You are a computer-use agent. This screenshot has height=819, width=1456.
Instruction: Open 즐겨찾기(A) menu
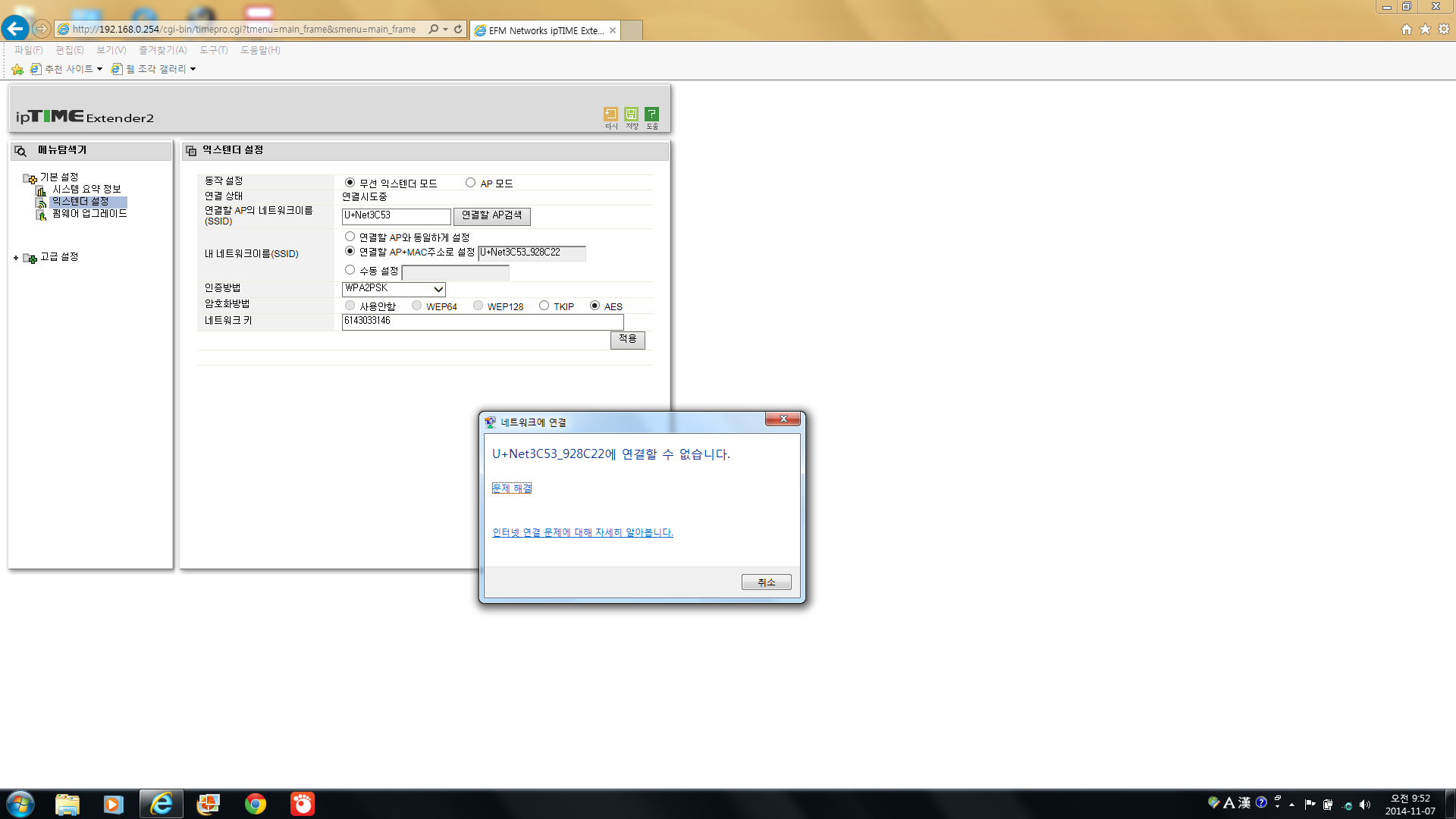coord(162,50)
